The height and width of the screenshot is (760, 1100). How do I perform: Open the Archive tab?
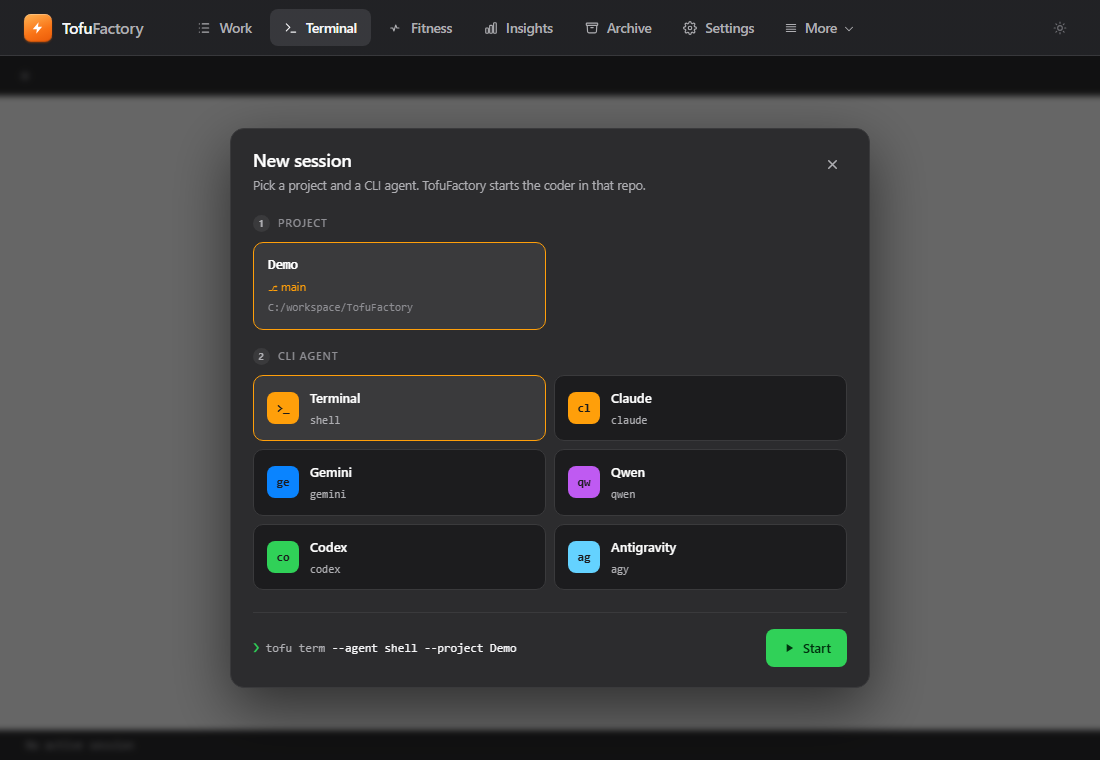(619, 28)
